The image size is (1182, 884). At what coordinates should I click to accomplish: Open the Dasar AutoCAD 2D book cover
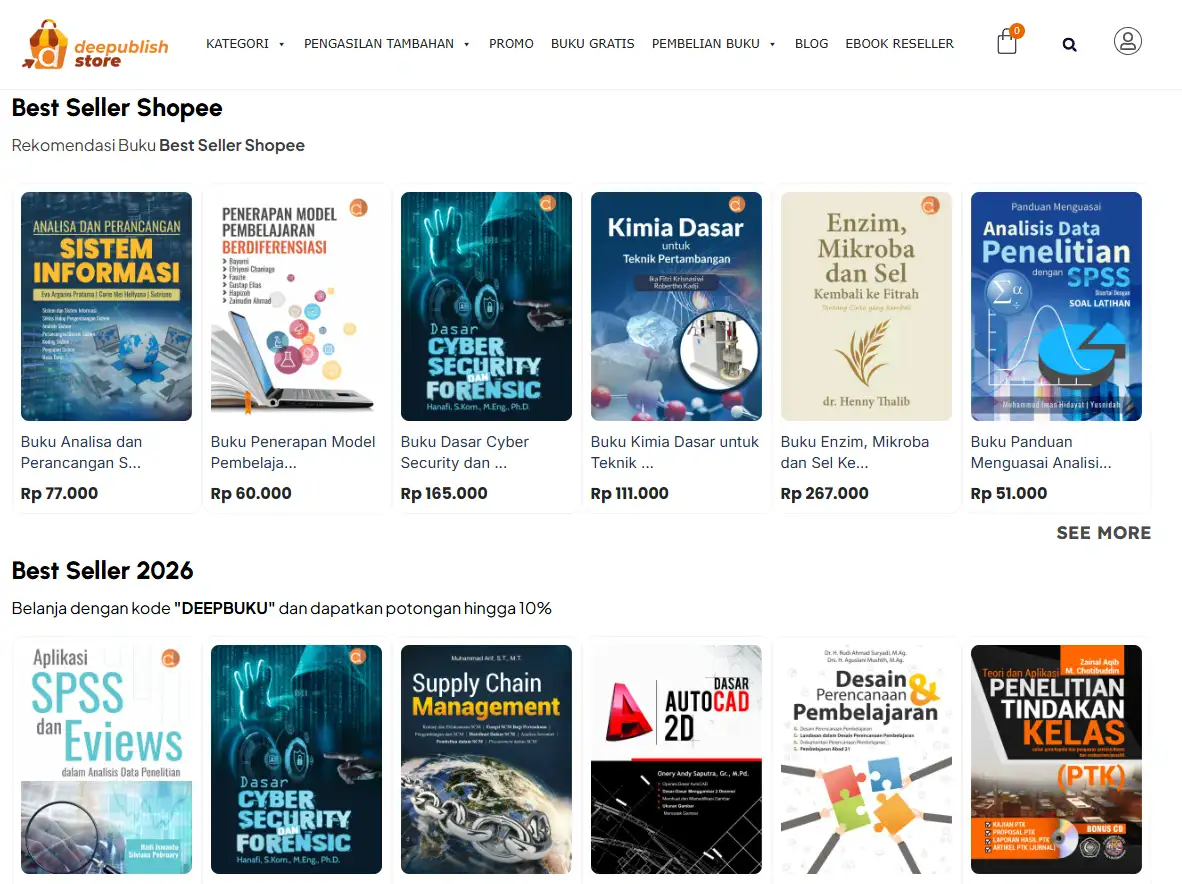click(x=676, y=759)
